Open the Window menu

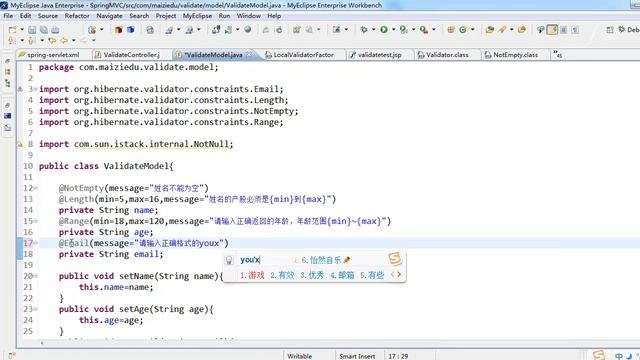(x=249, y=16)
